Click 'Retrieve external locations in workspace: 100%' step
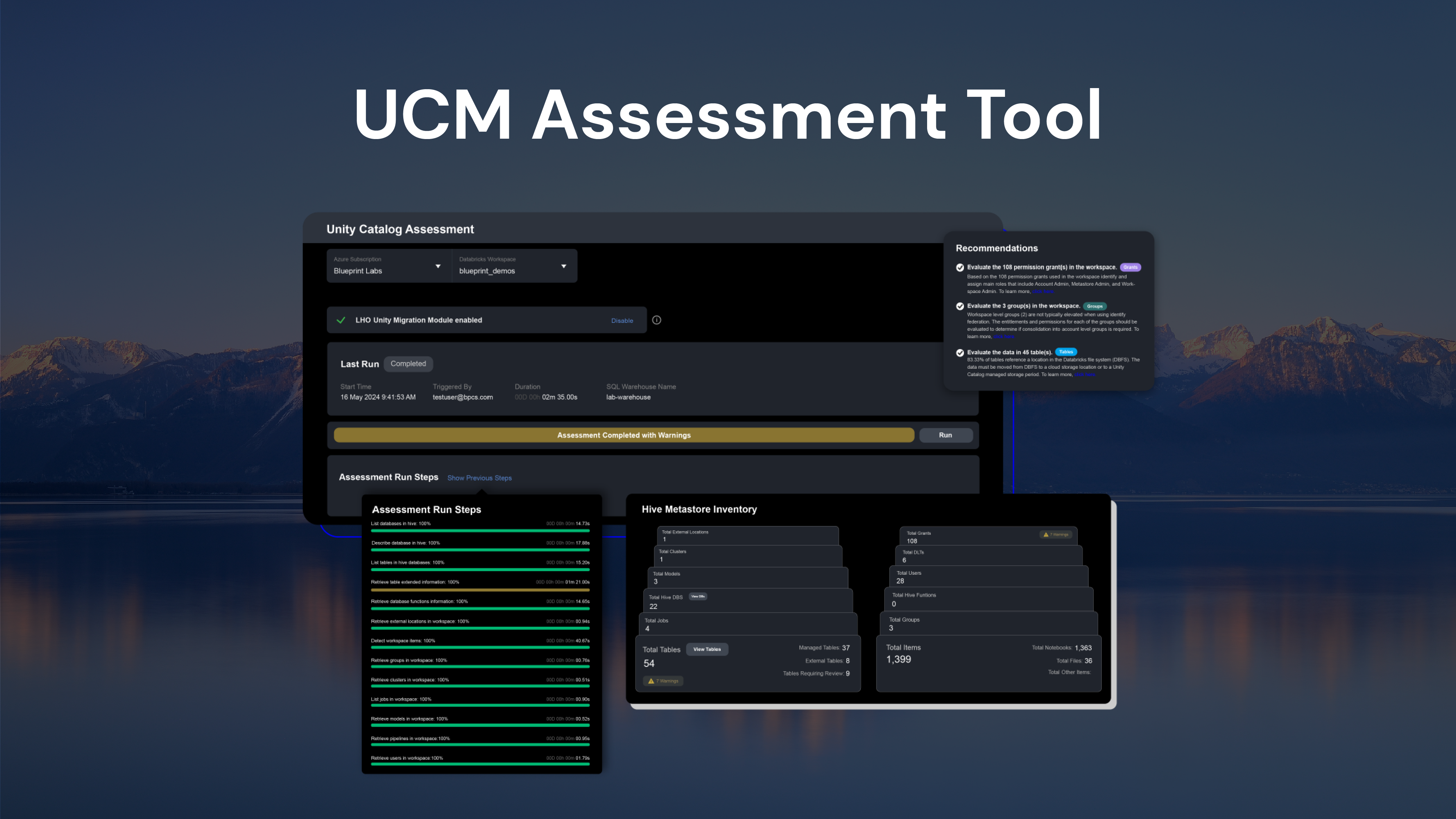 tap(419, 621)
